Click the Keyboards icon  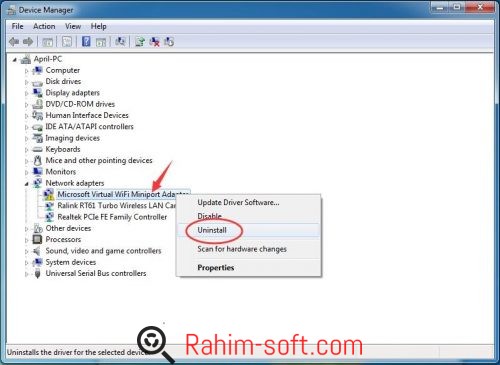[38, 149]
